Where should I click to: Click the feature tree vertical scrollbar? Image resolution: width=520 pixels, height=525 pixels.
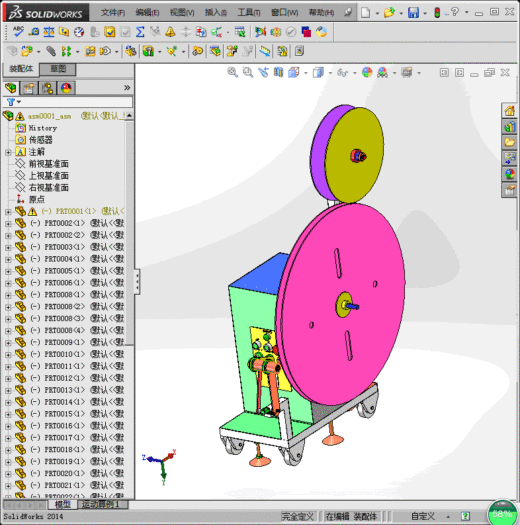coord(129,231)
